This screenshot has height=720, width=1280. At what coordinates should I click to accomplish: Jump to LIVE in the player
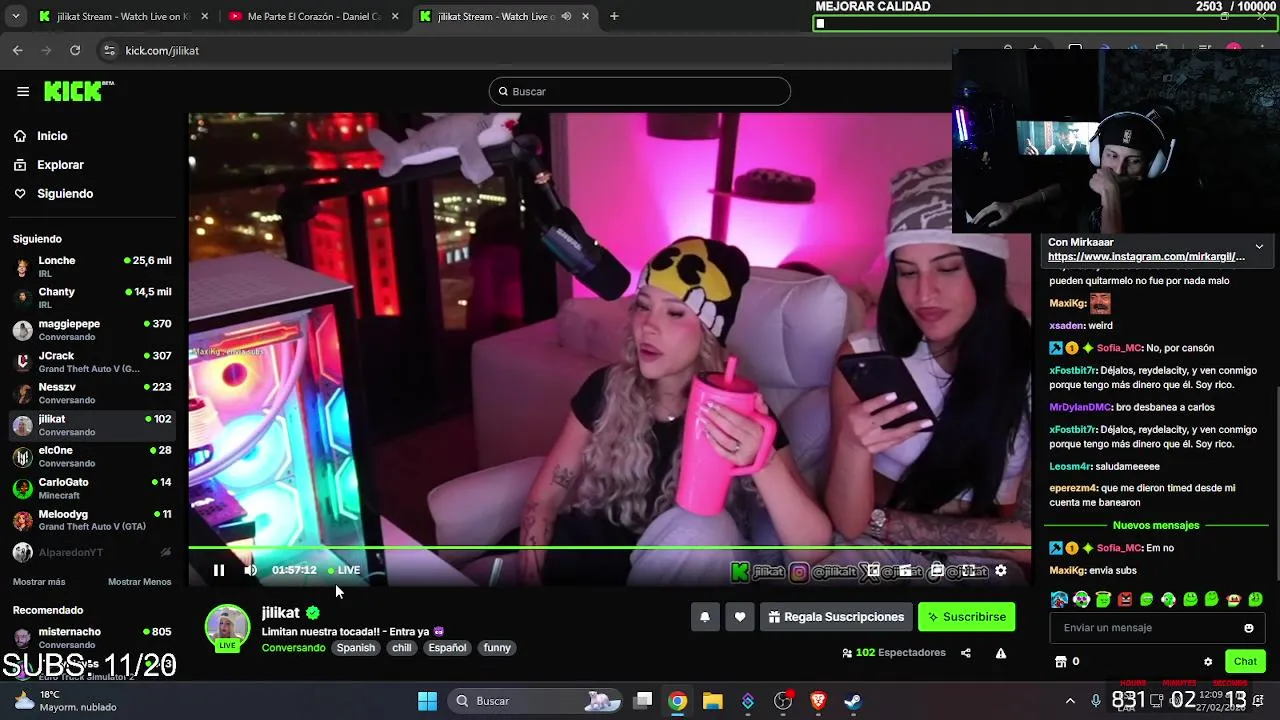point(343,570)
